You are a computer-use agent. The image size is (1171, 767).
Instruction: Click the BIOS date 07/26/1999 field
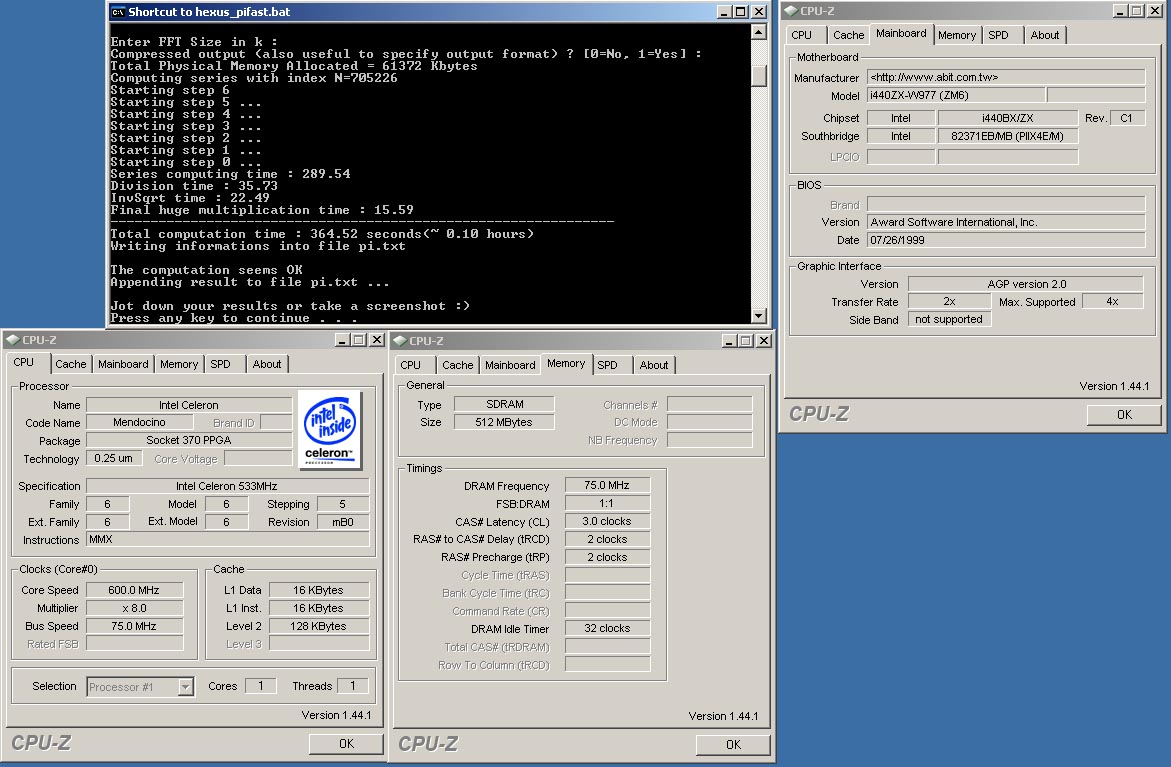point(1006,240)
